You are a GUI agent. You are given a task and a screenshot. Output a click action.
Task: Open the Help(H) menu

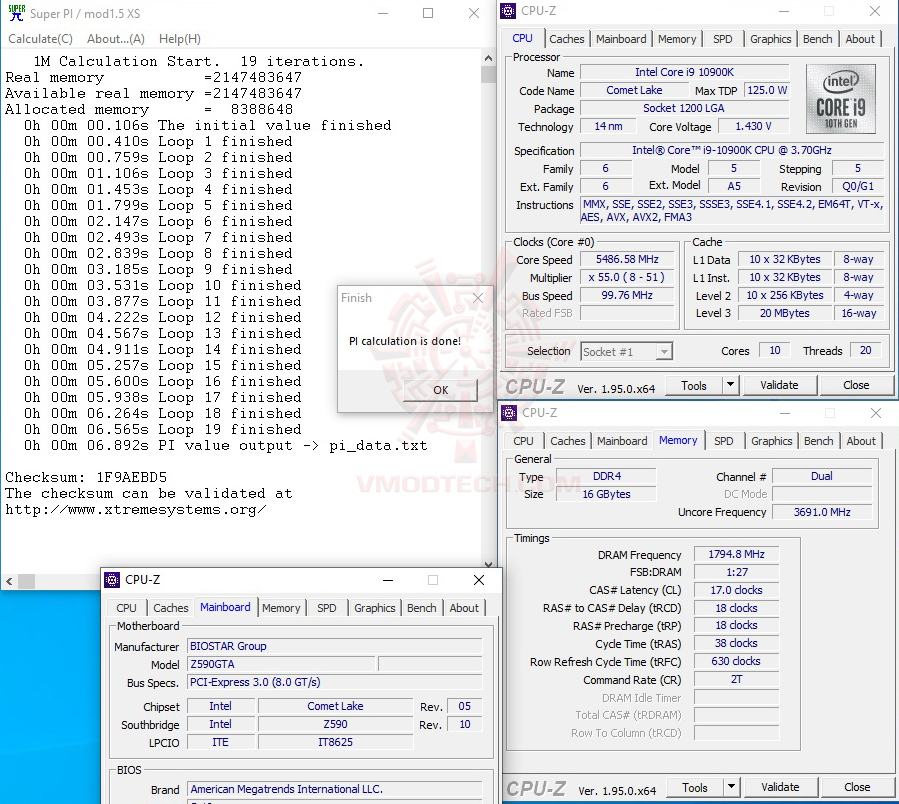pyautogui.click(x=179, y=39)
